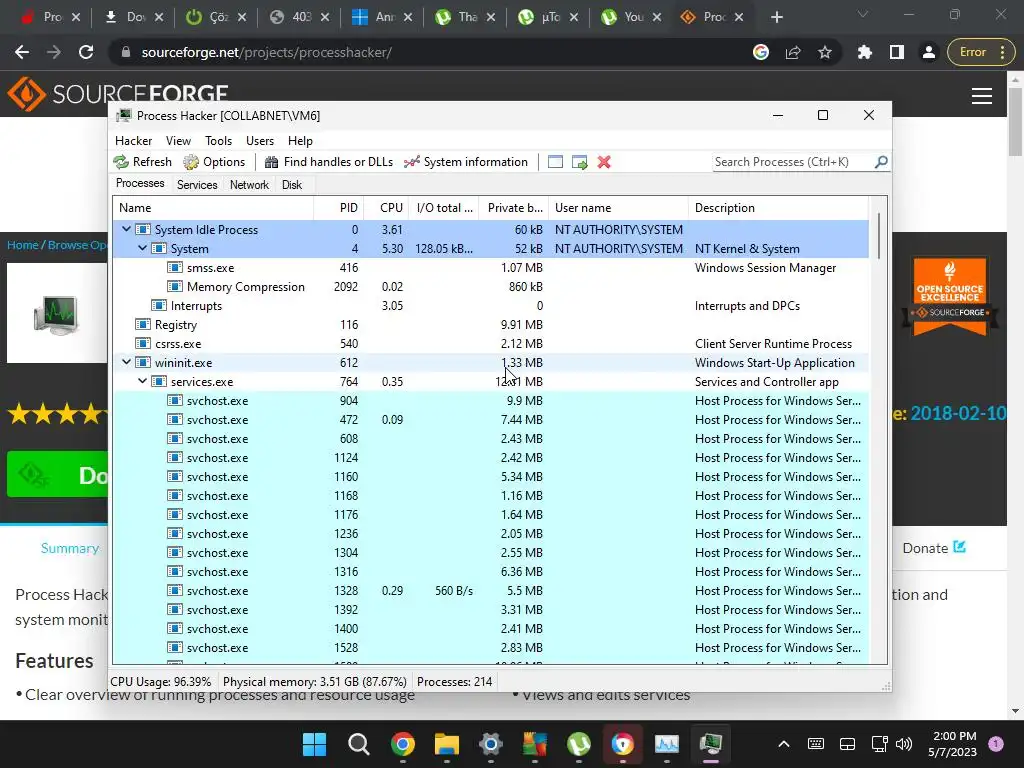1024x768 pixels.
Task: Collapse the services.exe tree node
Action: click(142, 381)
